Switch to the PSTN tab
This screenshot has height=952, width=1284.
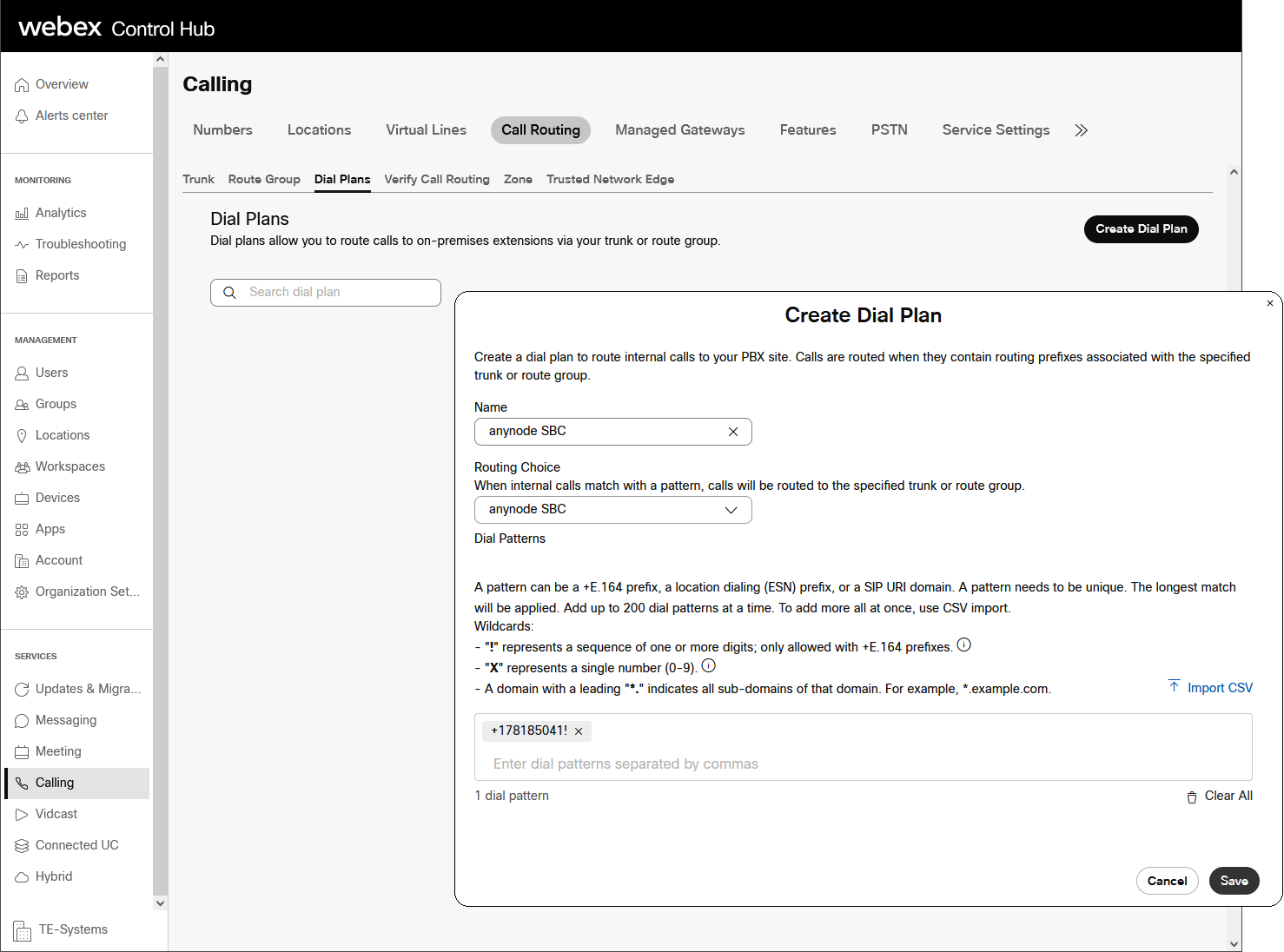(890, 130)
